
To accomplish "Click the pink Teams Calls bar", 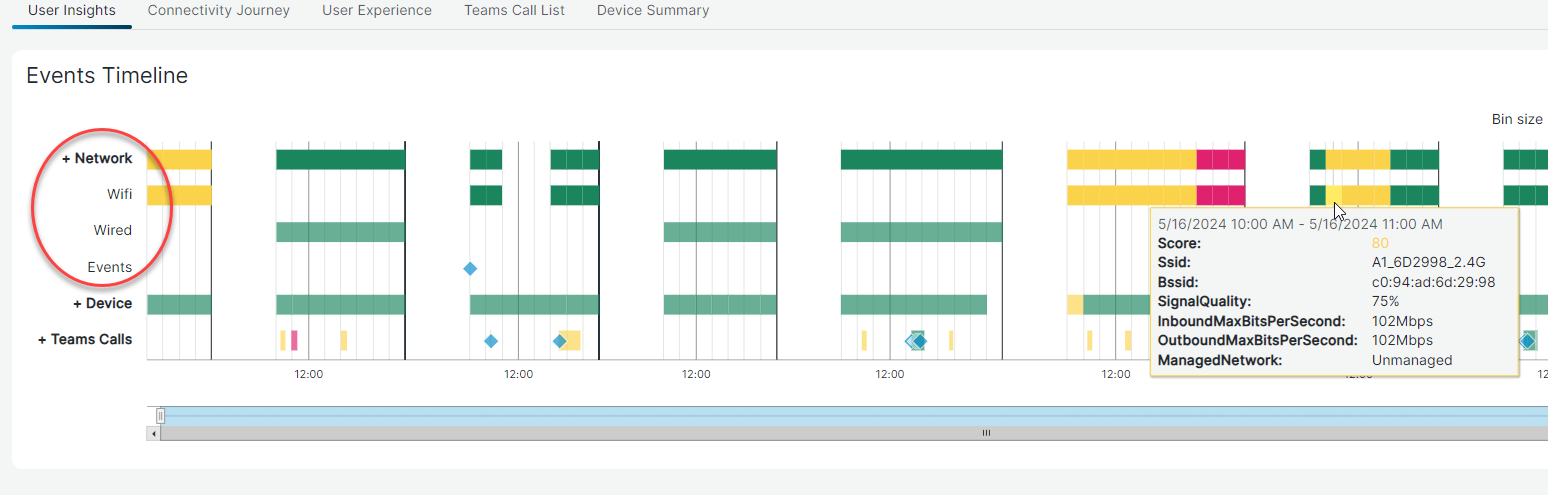I will click(294, 340).
